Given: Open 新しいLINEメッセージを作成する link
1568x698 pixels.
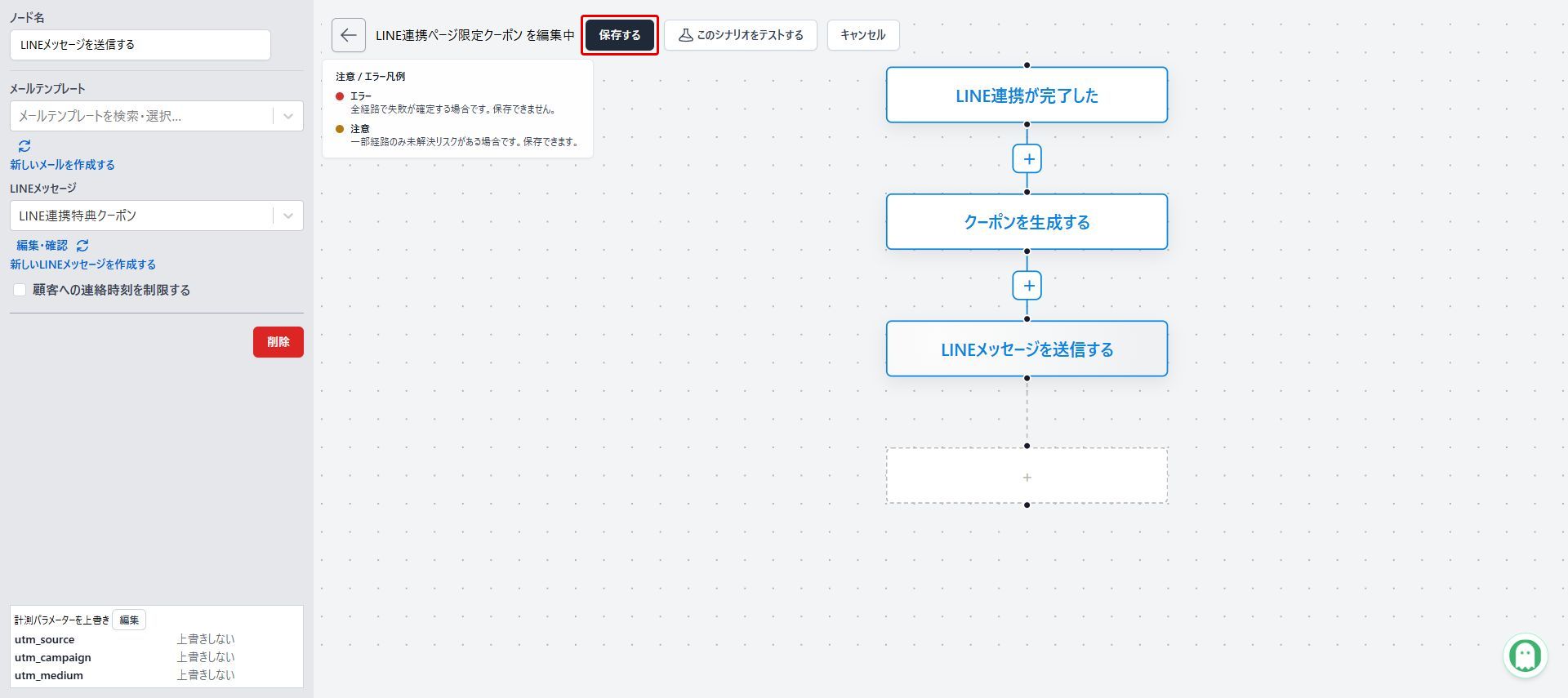Looking at the screenshot, I should point(82,265).
